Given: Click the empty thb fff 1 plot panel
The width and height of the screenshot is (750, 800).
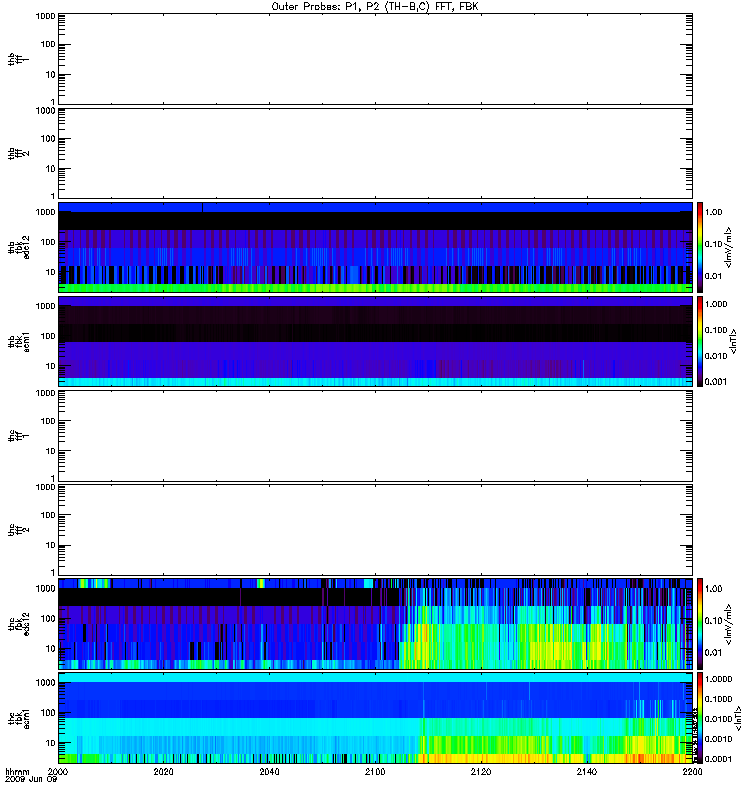Looking at the screenshot, I should [375, 59].
